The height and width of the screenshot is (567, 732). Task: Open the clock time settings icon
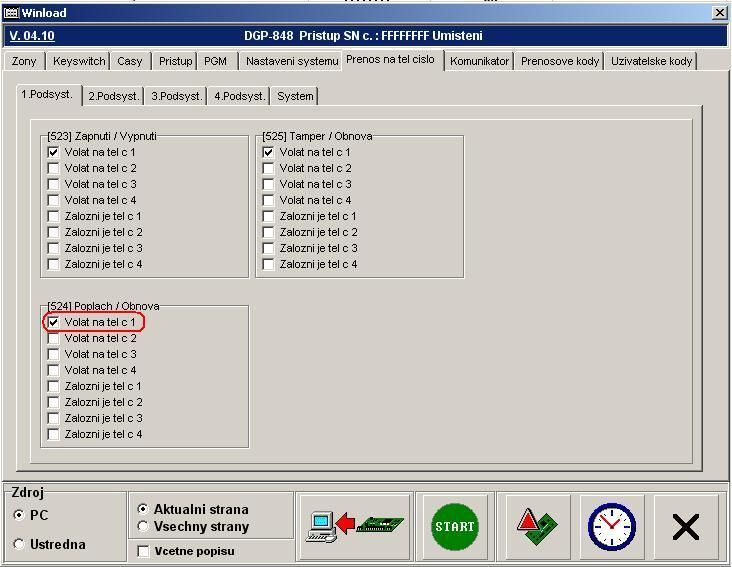click(611, 526)
